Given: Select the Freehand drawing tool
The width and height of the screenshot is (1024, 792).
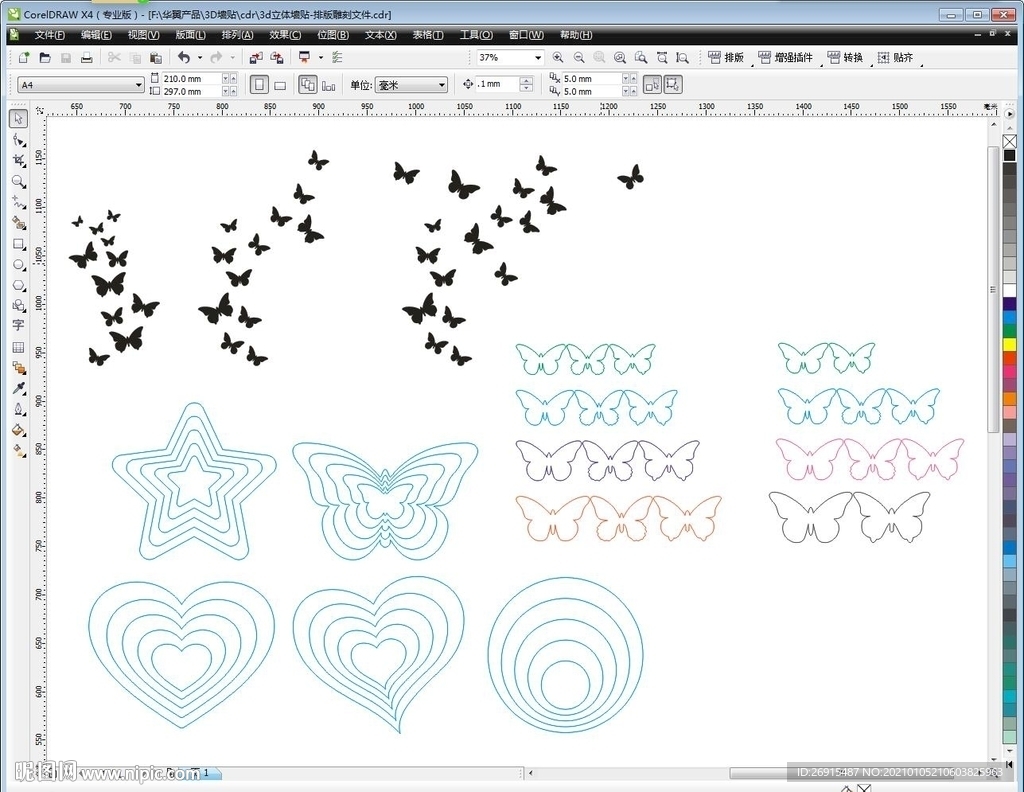Looking at the screenshot, I should pos(19,202).
